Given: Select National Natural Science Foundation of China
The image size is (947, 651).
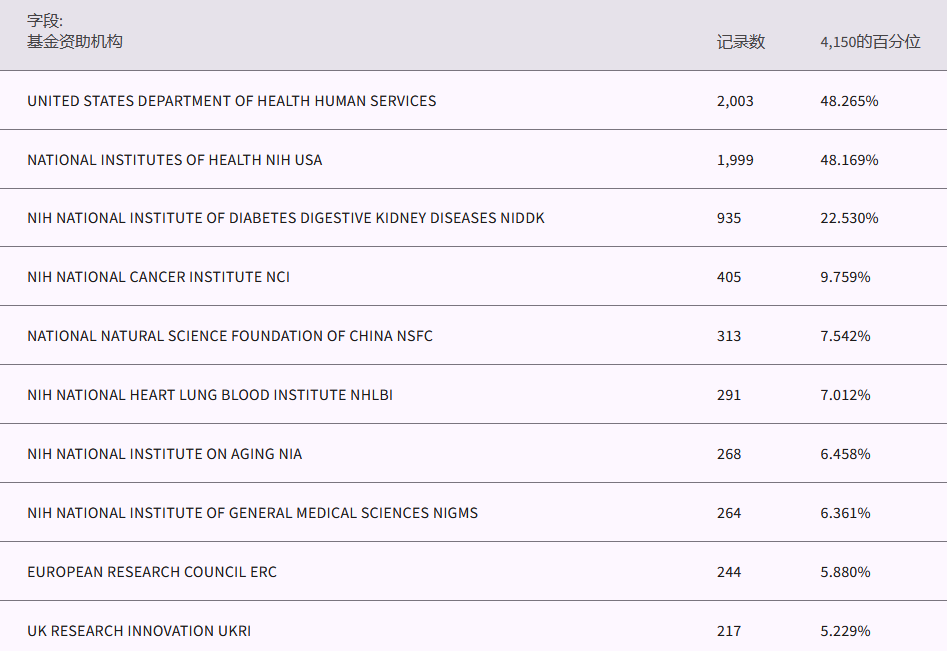Looking at the screenshot, I should click(x=230, y=336).
